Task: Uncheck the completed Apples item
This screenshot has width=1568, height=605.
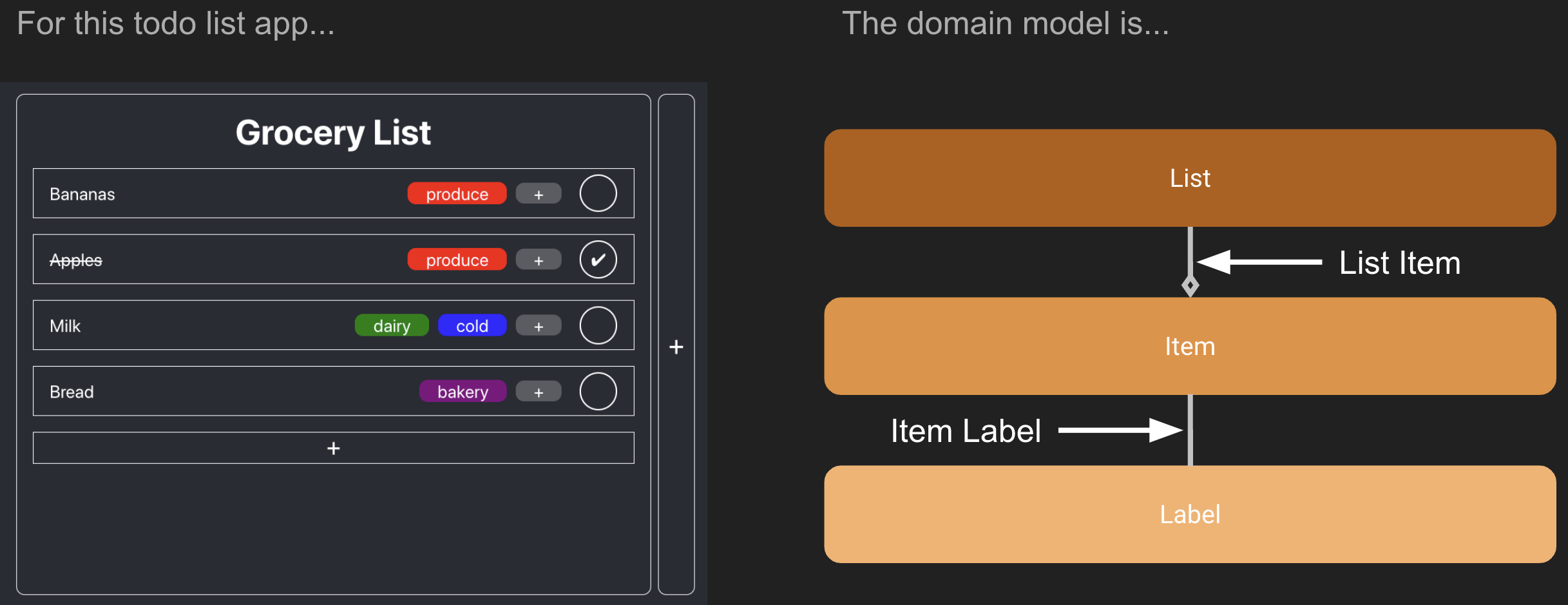Action: tap(598, 260)
